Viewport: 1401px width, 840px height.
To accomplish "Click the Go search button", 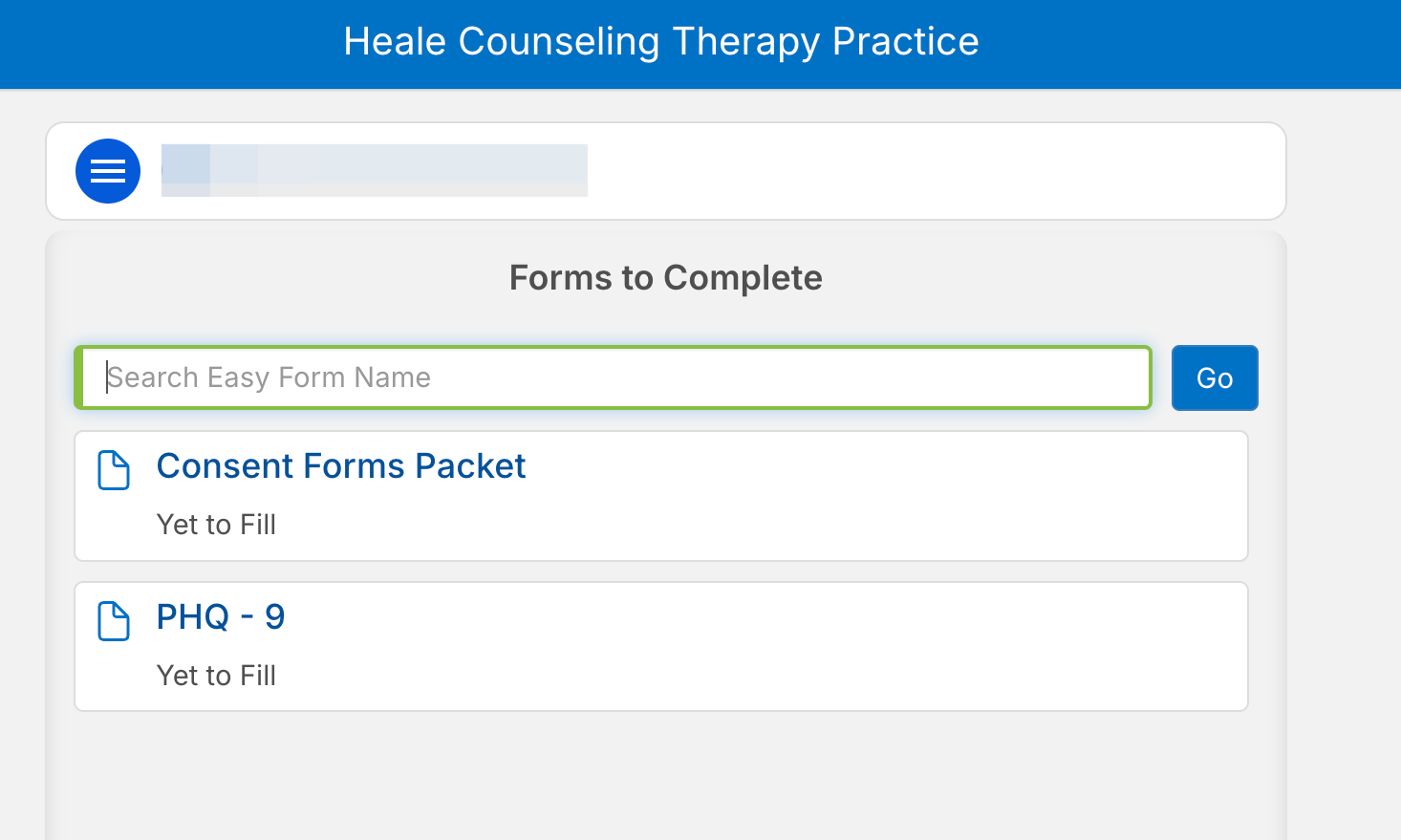I will (x=1215, y=377).
